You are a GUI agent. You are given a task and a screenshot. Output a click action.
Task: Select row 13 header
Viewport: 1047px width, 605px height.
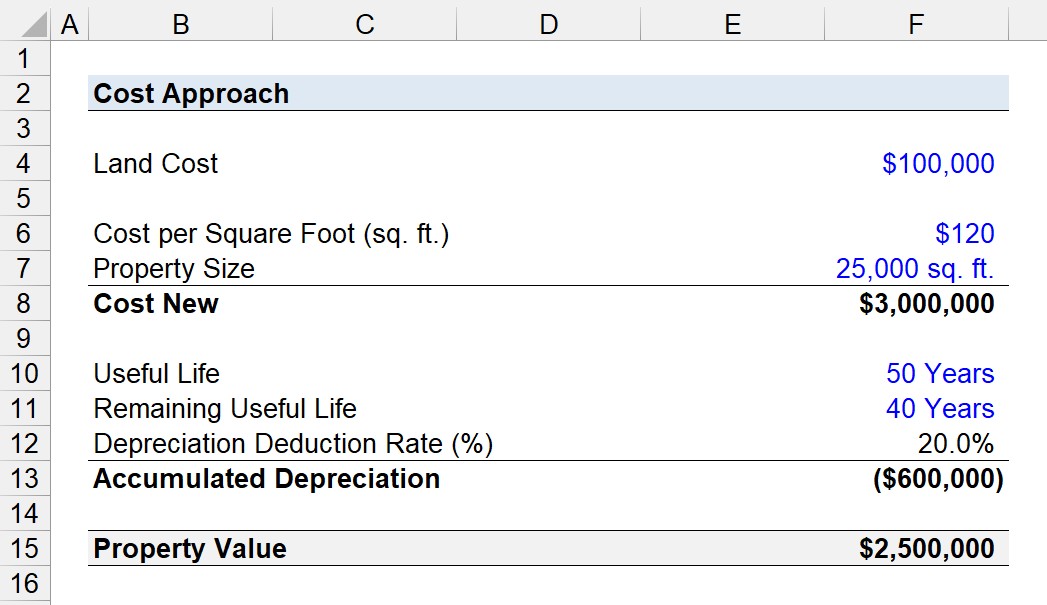24,478
